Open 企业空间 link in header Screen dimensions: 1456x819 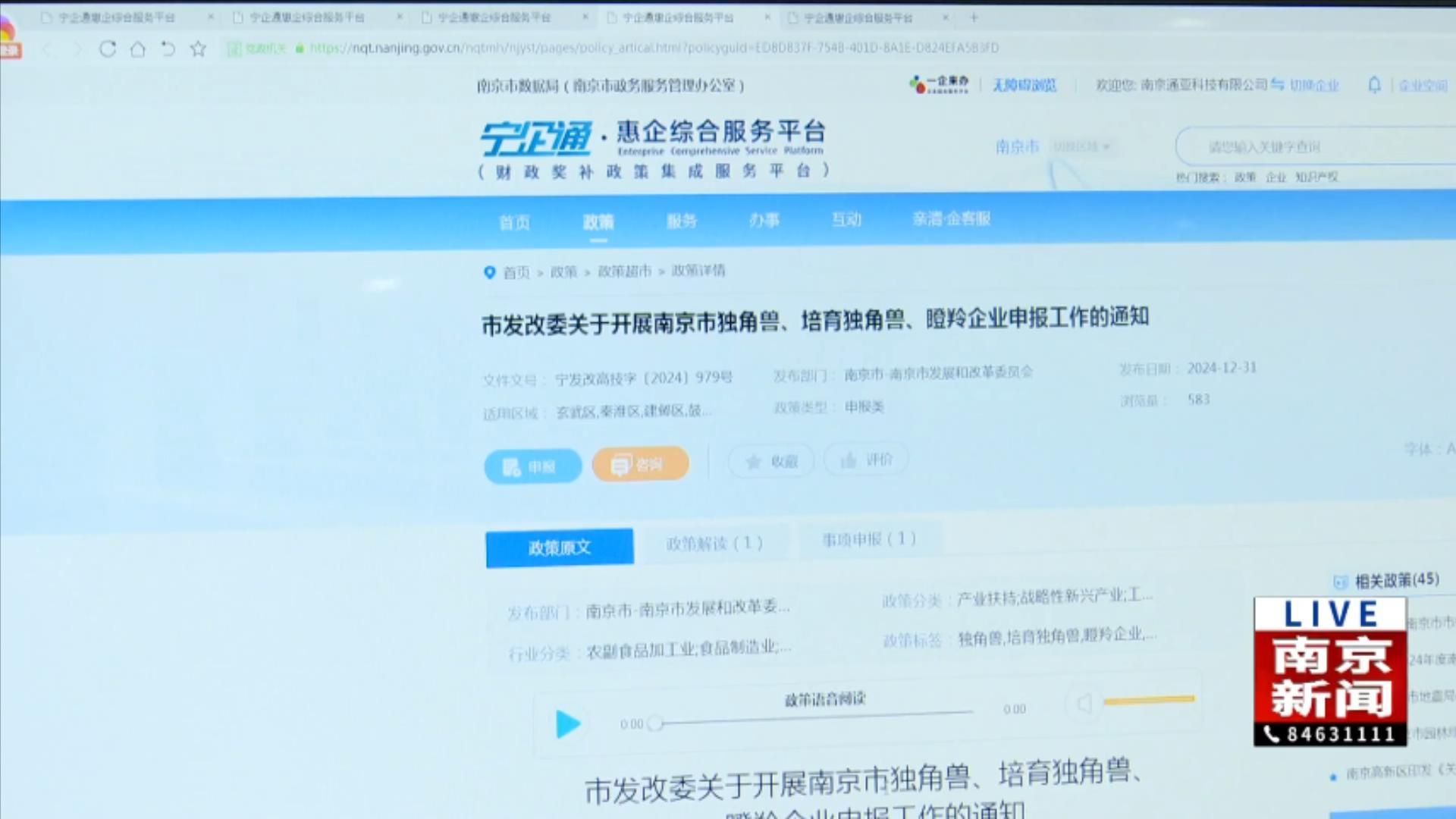1423,86
